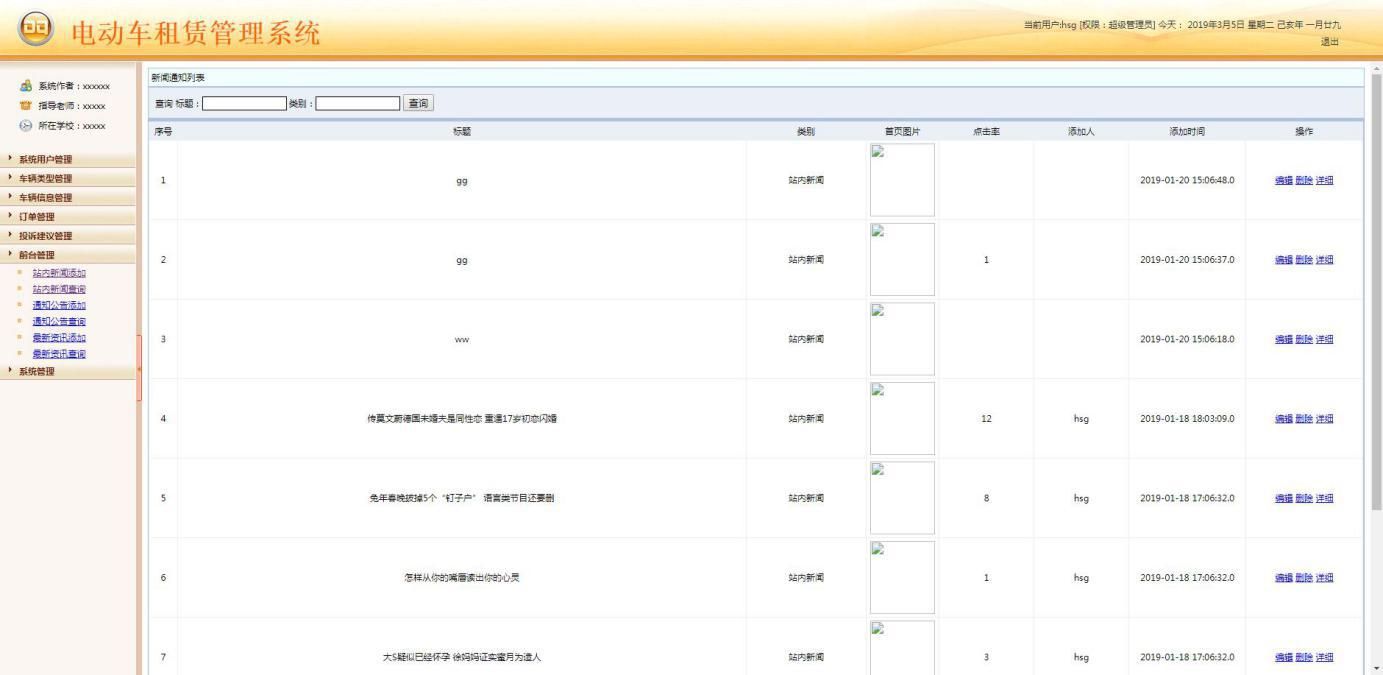Click 详细 for row 2
Image resolution: width=1383 pixels, height=675 pixels.
pos(1324,260)
